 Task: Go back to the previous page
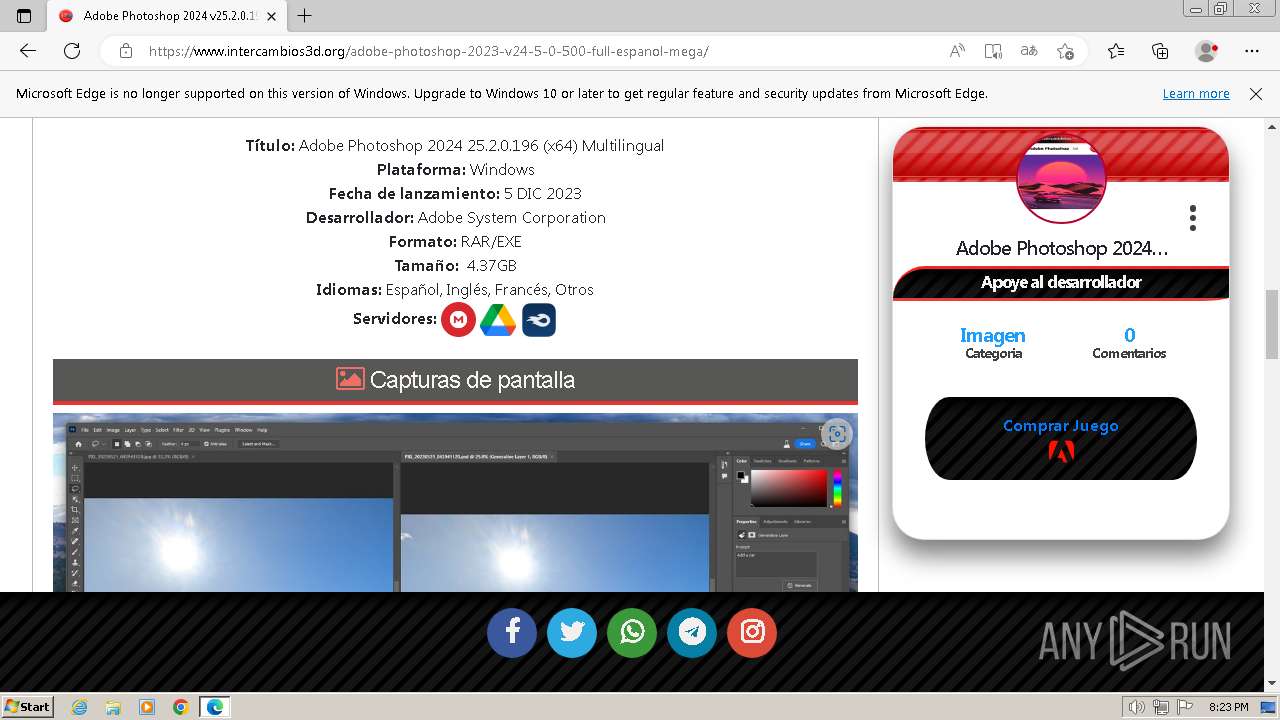28,51
